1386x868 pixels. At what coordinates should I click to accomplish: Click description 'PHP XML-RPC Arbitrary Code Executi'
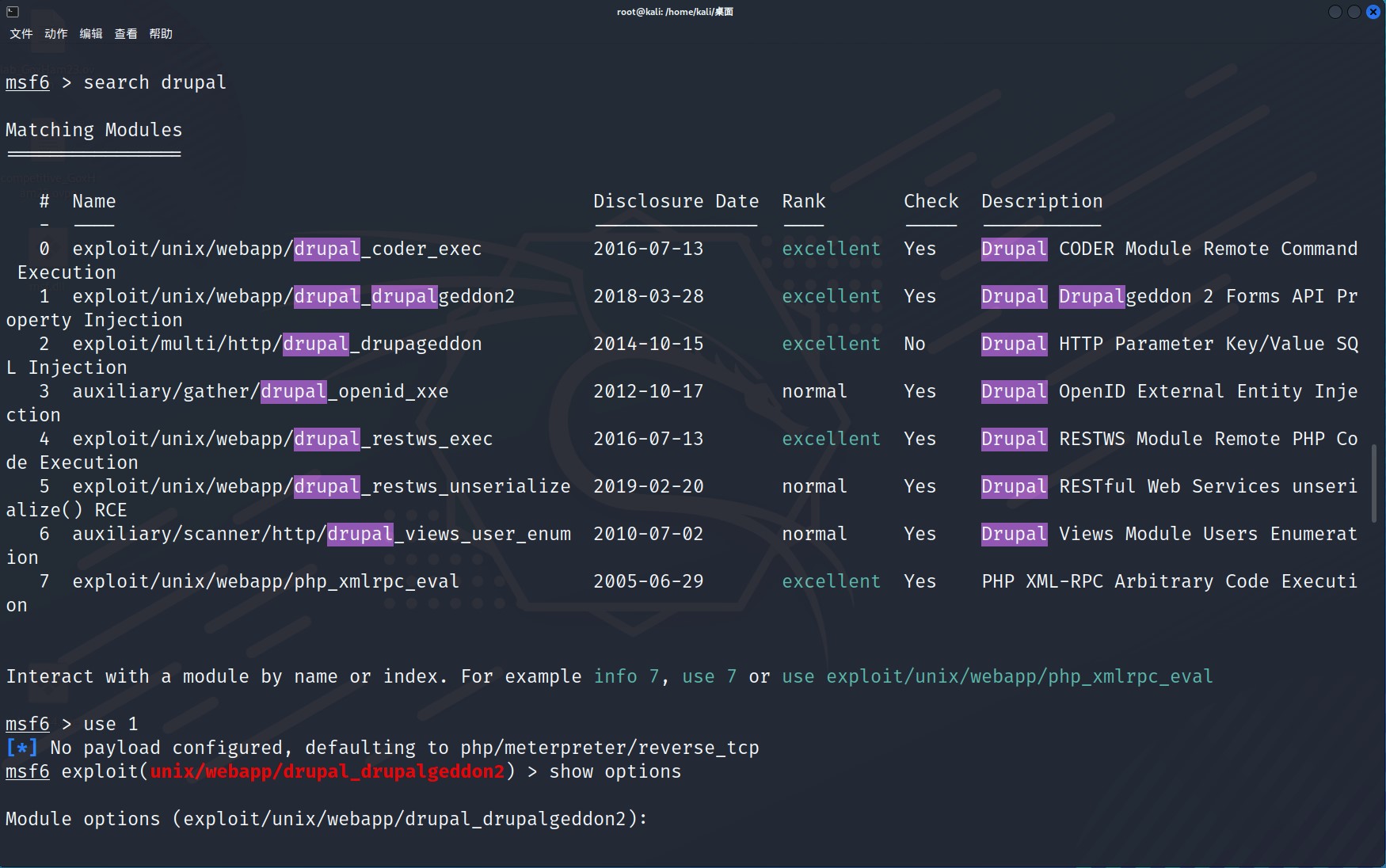click(x=1170, y=581)
